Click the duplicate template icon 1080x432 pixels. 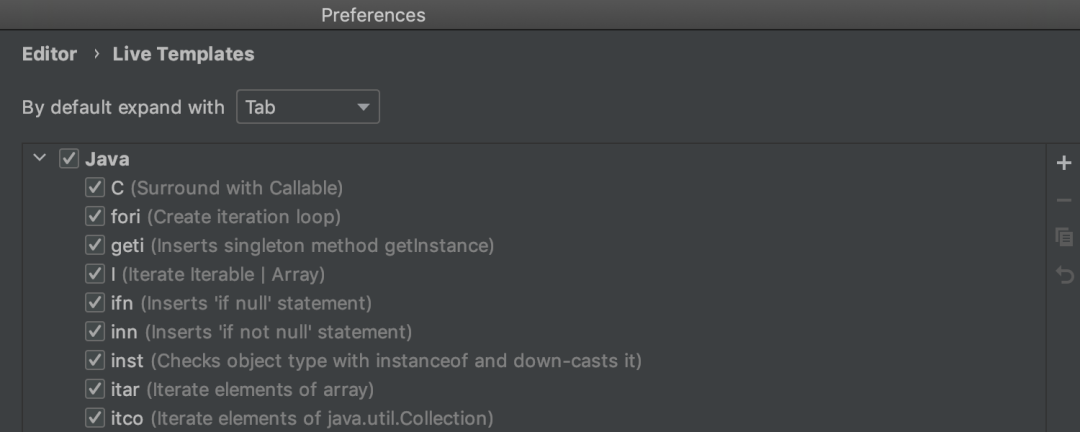[x=1064, y=237]
